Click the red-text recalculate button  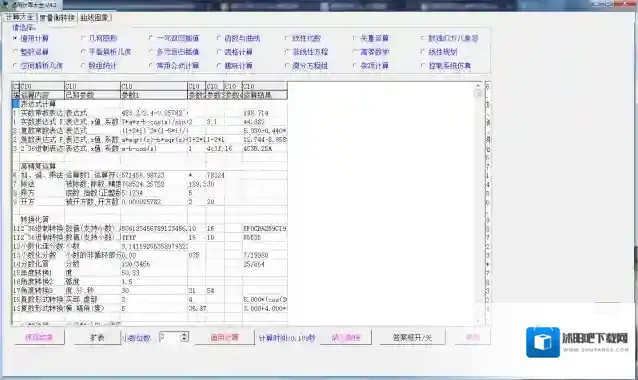pos(225,337)
